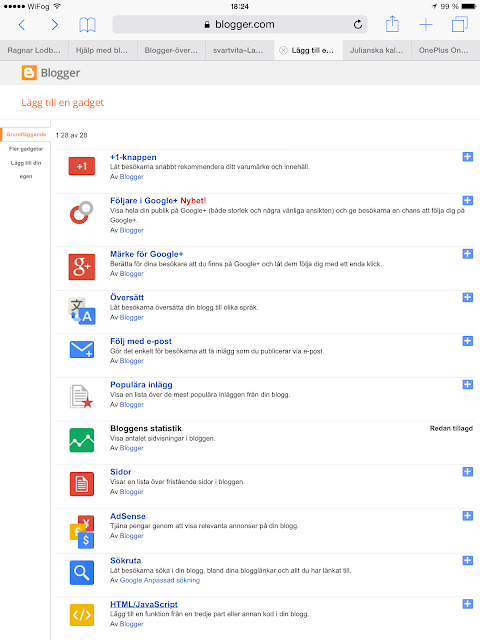
Task: Show all open tabs overview icon
Action: coord(460,24)
